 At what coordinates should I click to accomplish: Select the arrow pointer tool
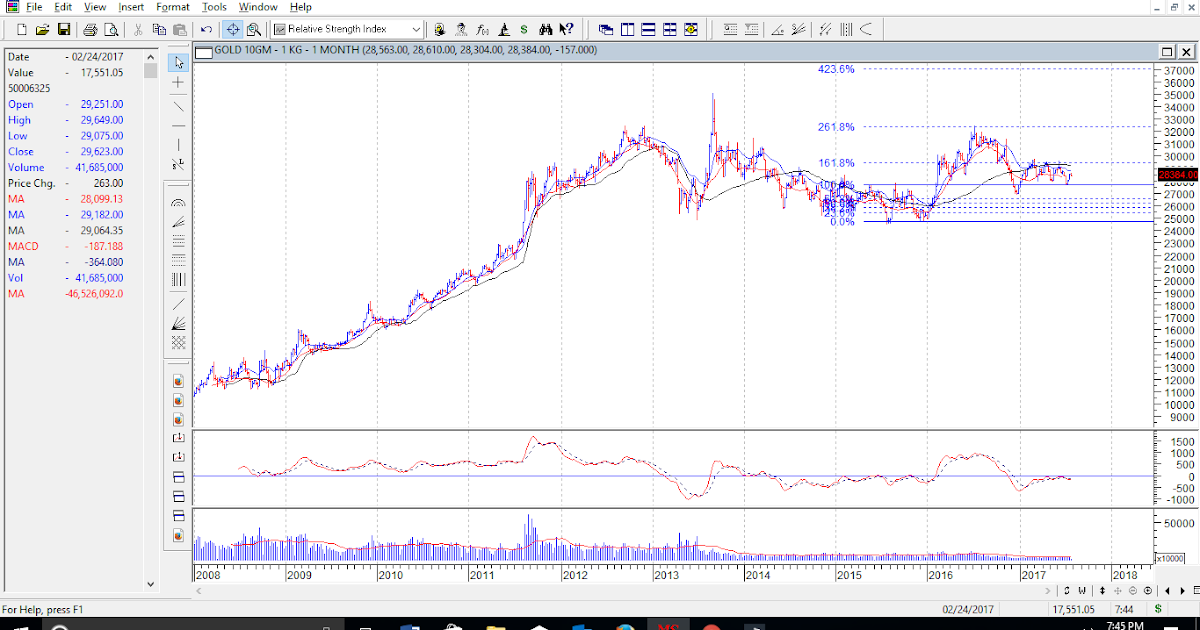(x=177, y=62)
